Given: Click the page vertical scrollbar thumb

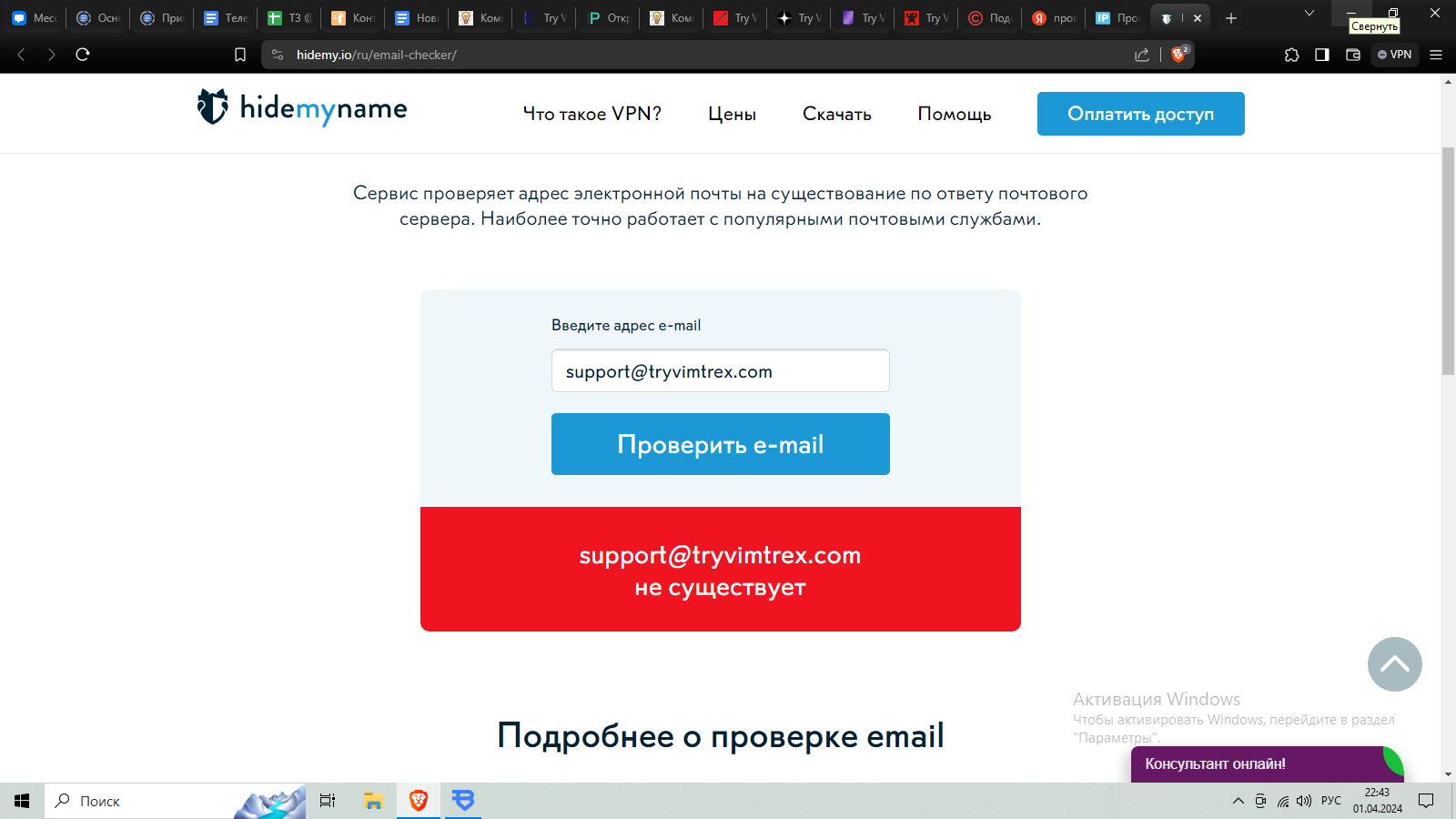Looking at the screenshot, I should click(1448, 260).
